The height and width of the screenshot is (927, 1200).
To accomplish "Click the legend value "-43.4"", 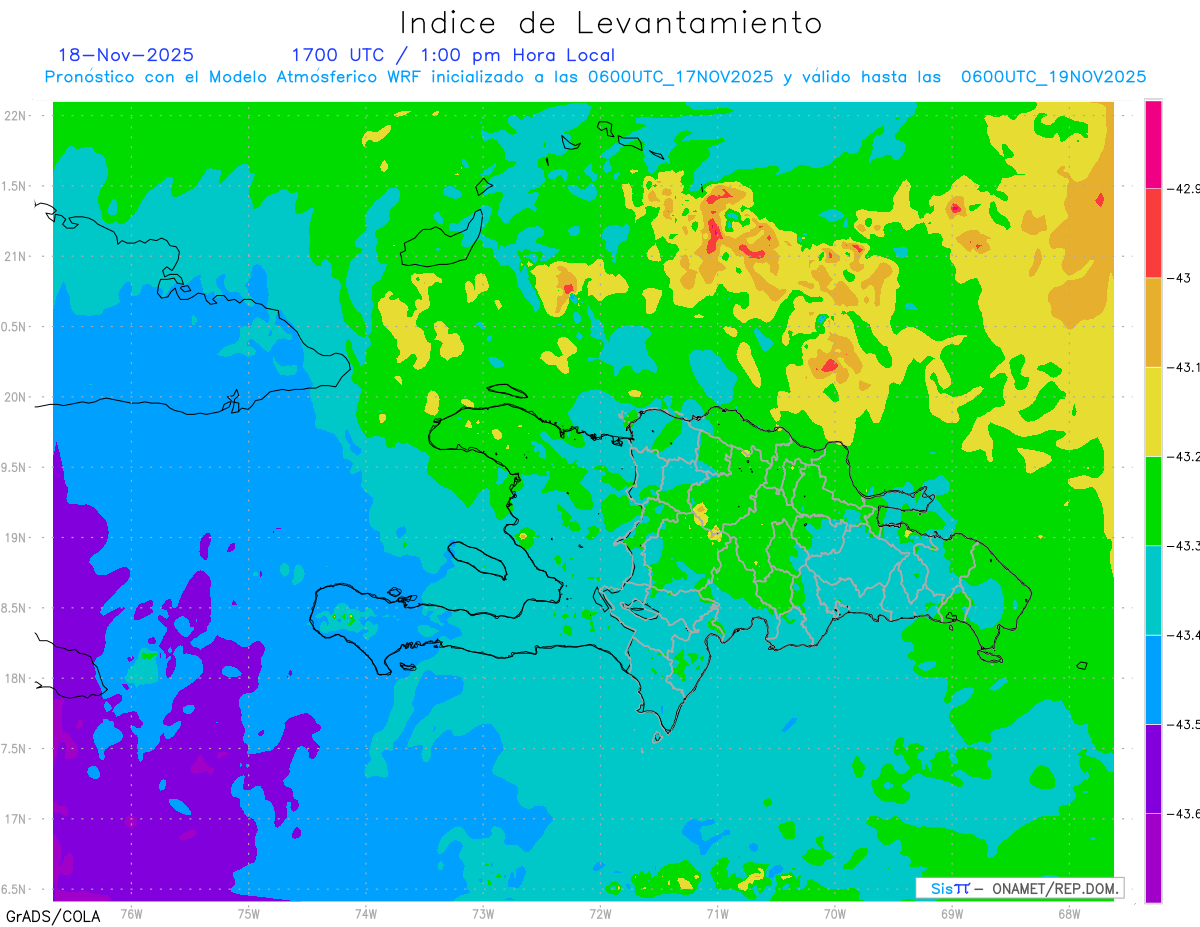I will 1183,635.
